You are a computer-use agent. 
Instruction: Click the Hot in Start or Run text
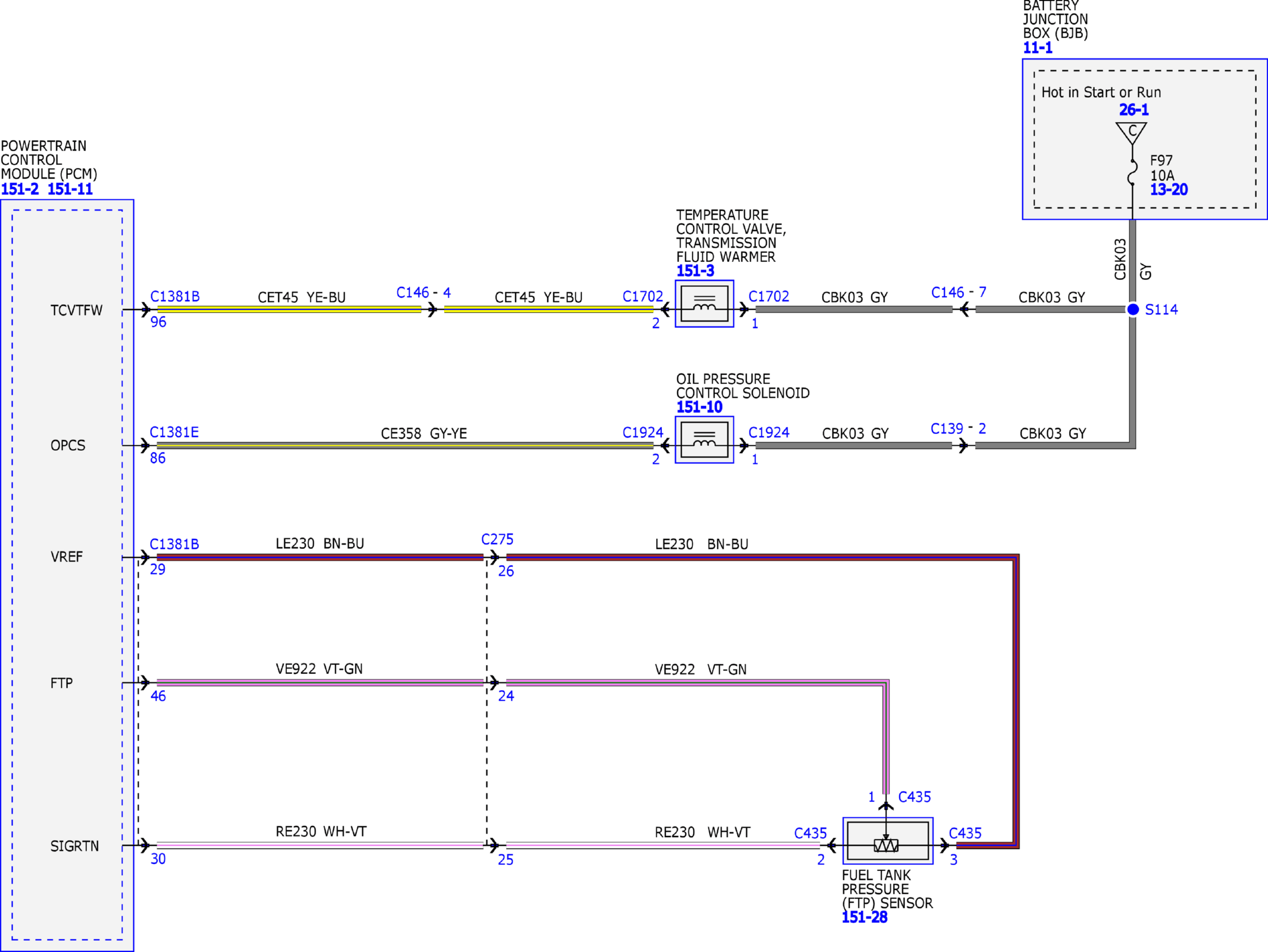1101,92
